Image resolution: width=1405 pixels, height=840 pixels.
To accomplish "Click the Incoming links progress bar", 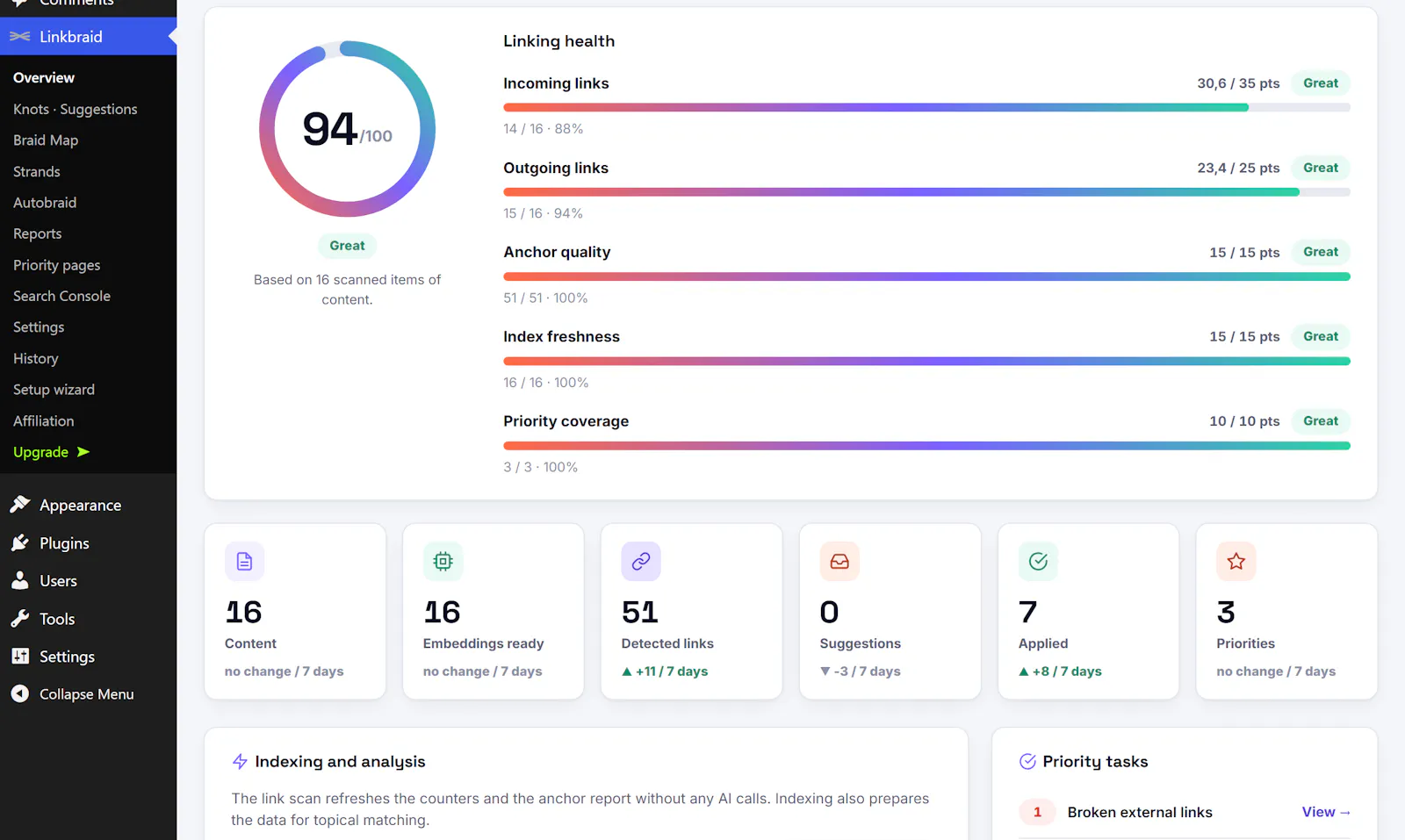I will coord(926,107).
